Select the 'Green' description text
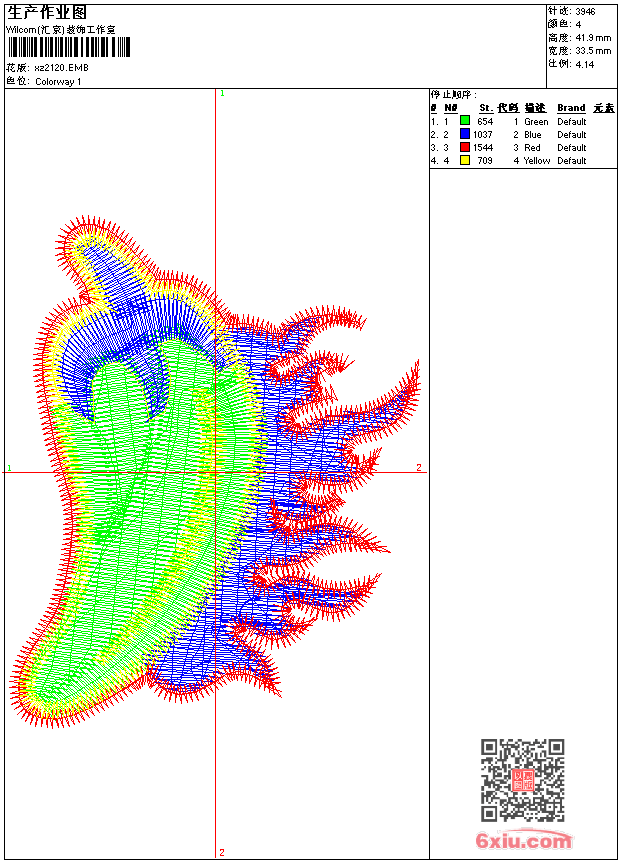Image resolution: width=620 pixels, height=860 pixels. coord(536,121)
